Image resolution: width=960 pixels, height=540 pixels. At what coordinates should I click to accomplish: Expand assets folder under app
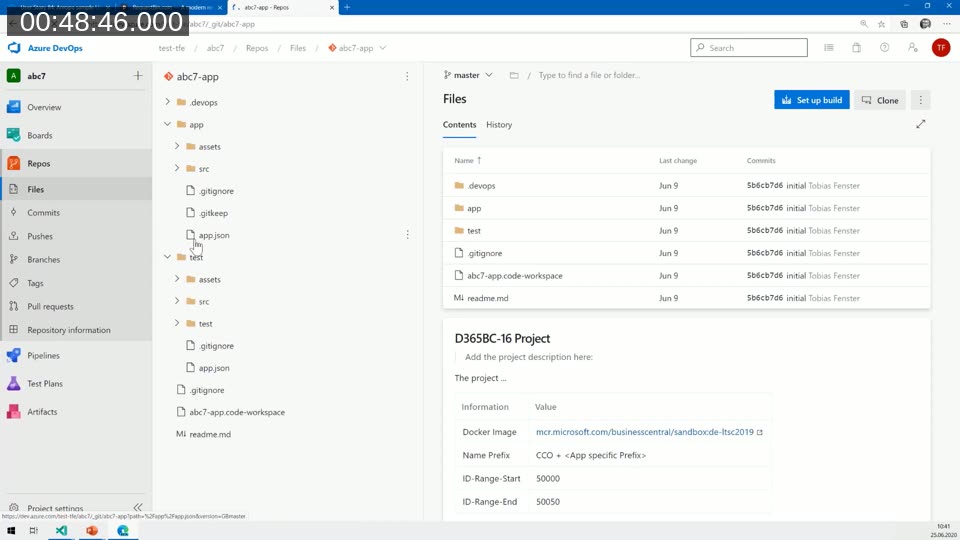click(x=177, y=146)
